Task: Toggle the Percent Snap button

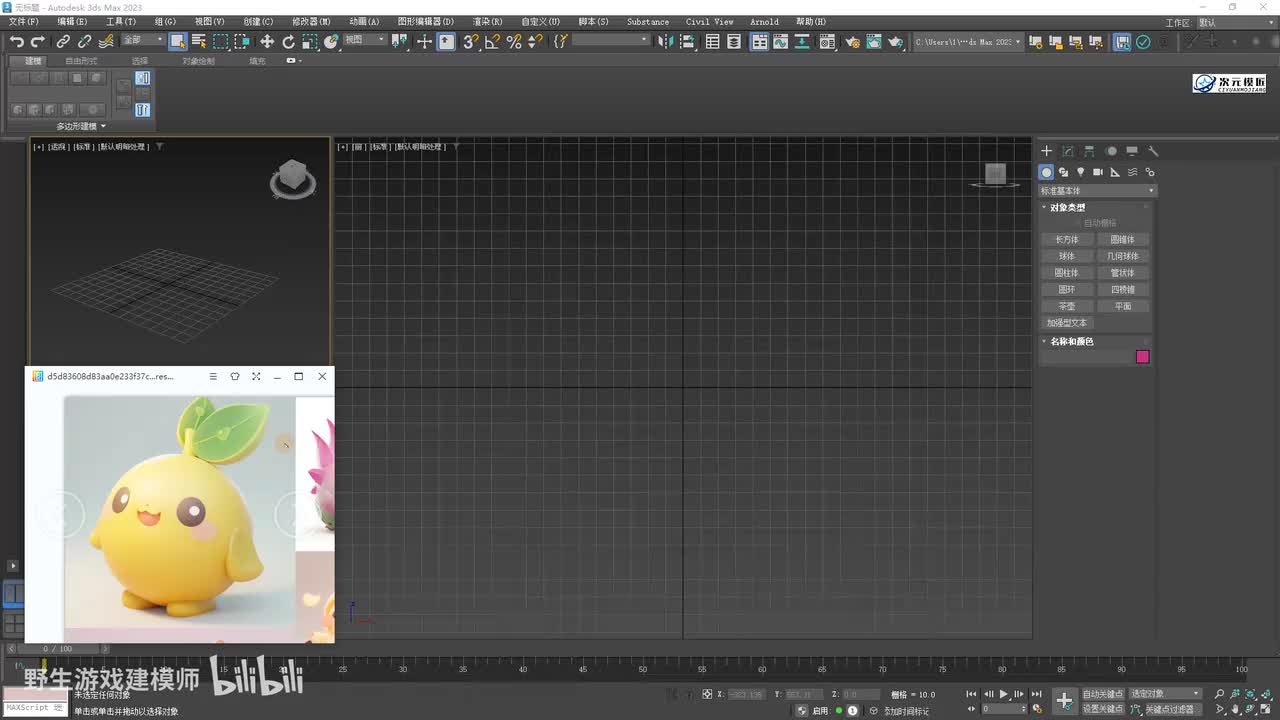Action: coord(514,41)
